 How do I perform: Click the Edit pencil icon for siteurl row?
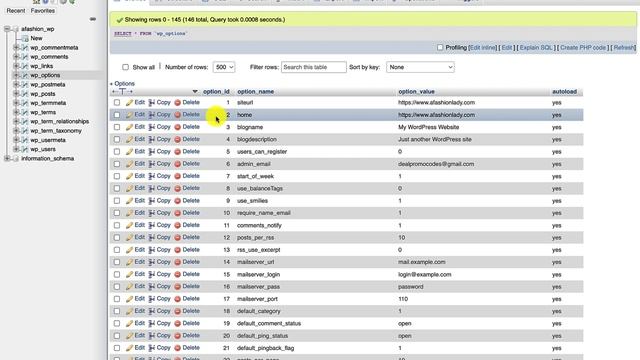pyautogui.click(x=129, y=102)
